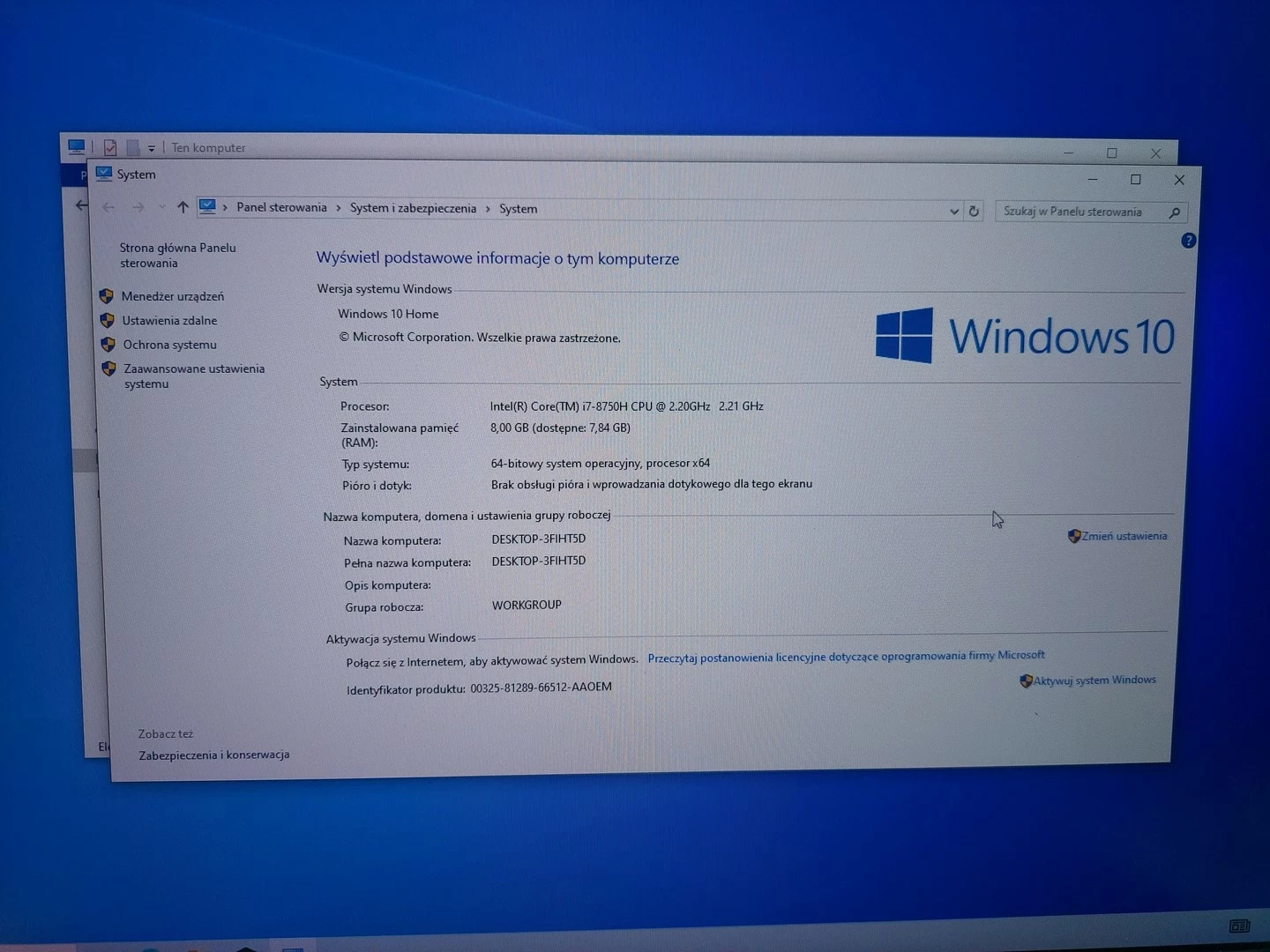Screen dimensions: 1270x952
Task: Click the shield icon beside Menedżer urządzeń
Action: 107,296
